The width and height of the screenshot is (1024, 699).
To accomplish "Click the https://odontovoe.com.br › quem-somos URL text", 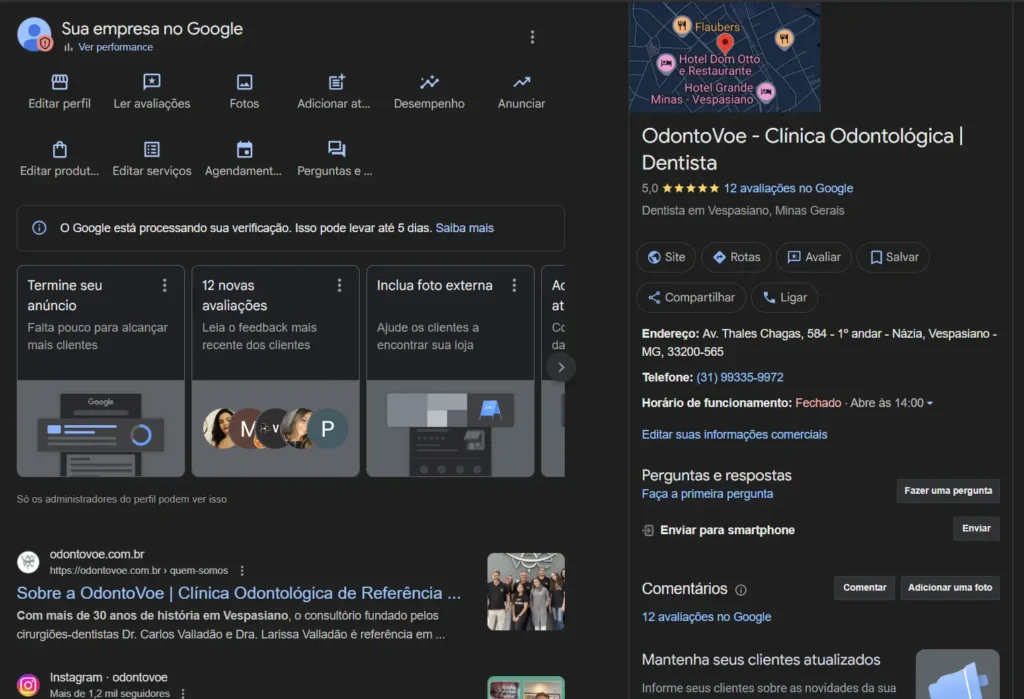I will (x=138, y=570).
